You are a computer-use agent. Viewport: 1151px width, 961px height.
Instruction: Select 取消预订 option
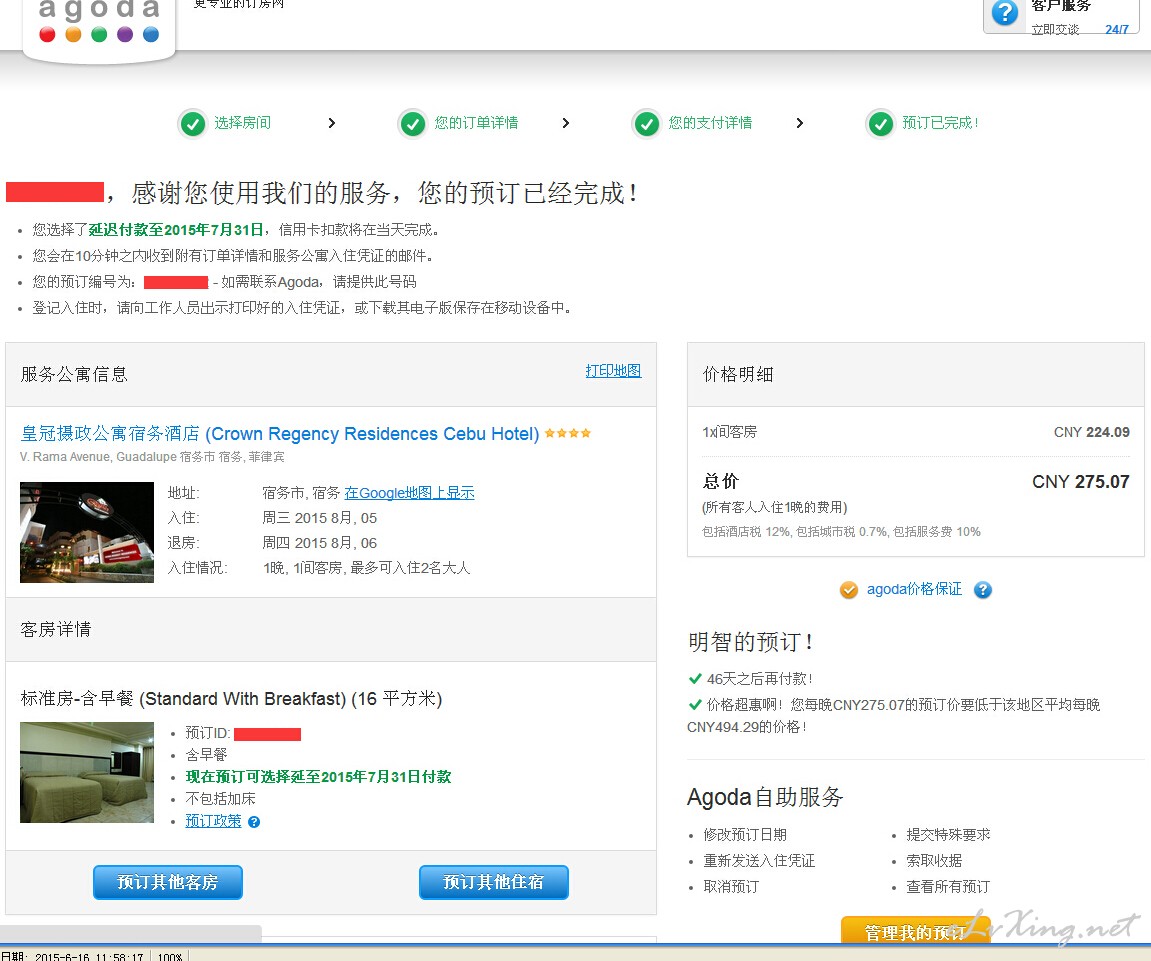point(730,886)
